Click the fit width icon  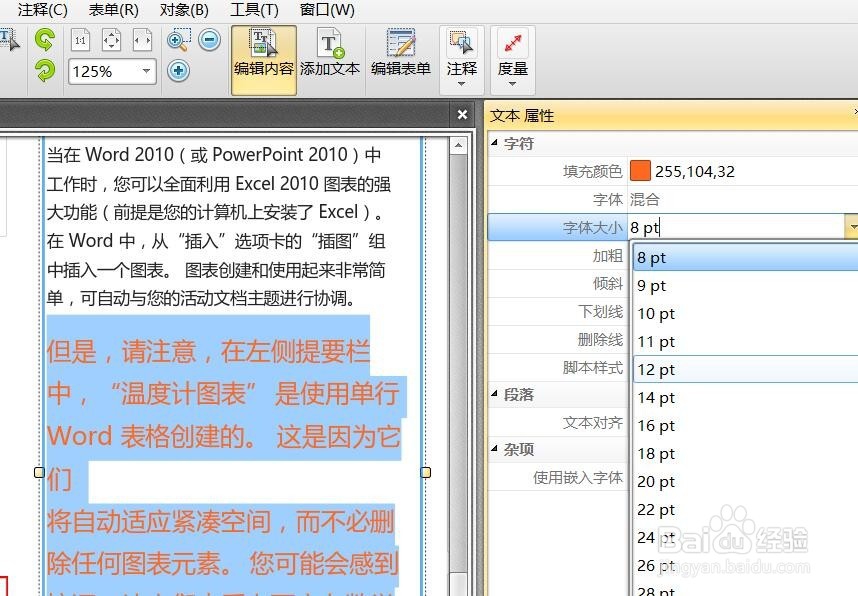coord(142,40)
